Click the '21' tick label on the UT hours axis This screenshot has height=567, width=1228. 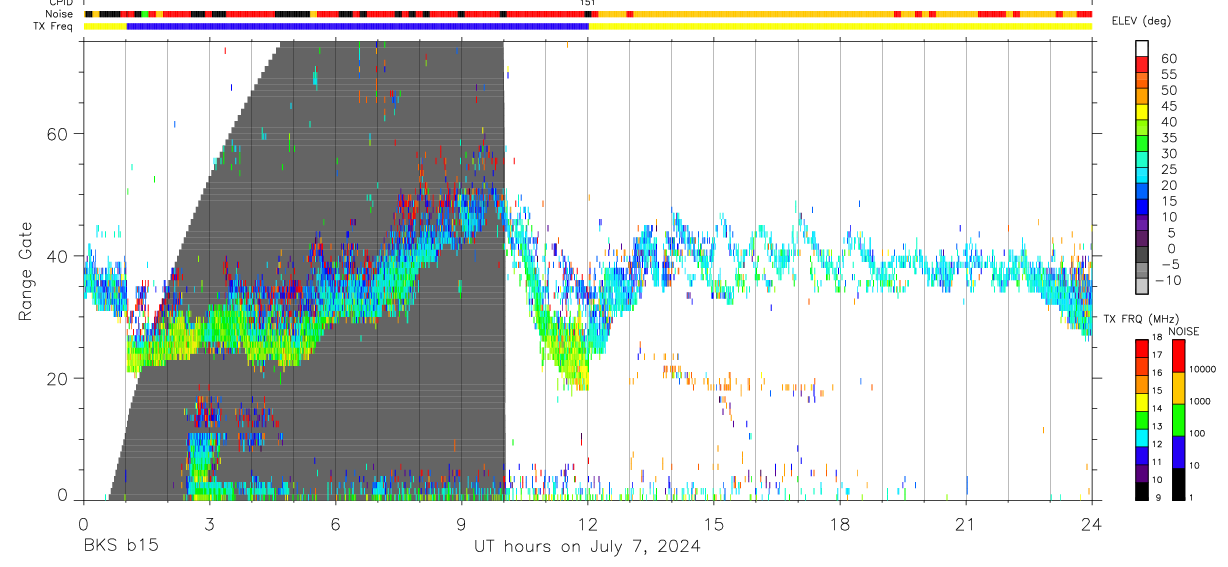tap(966, 525)
